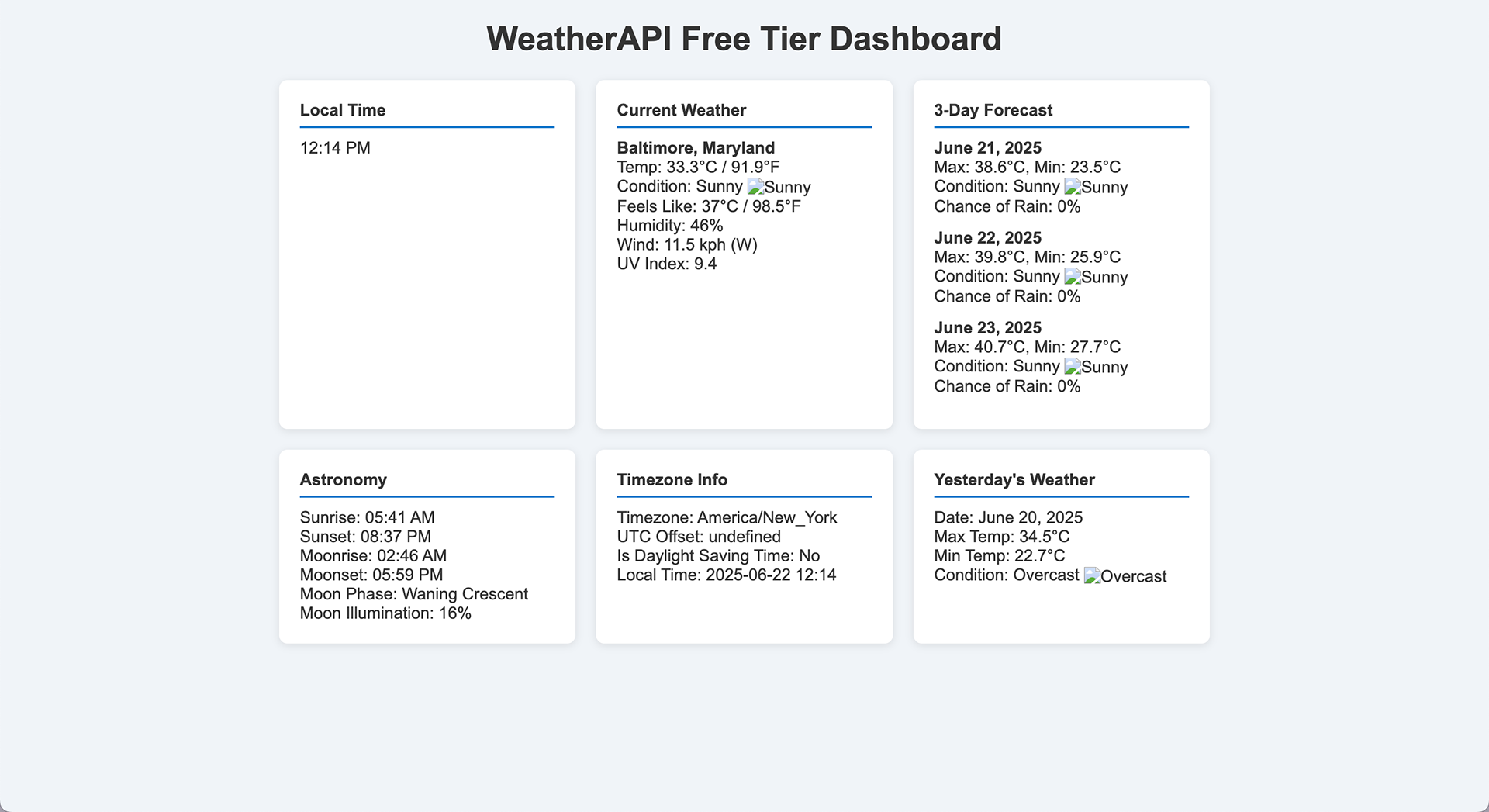Click Max: 38.6°C, Min: 23.5°C line
The width and height of the screenshot is (1489, 812).
(1027, 167)
